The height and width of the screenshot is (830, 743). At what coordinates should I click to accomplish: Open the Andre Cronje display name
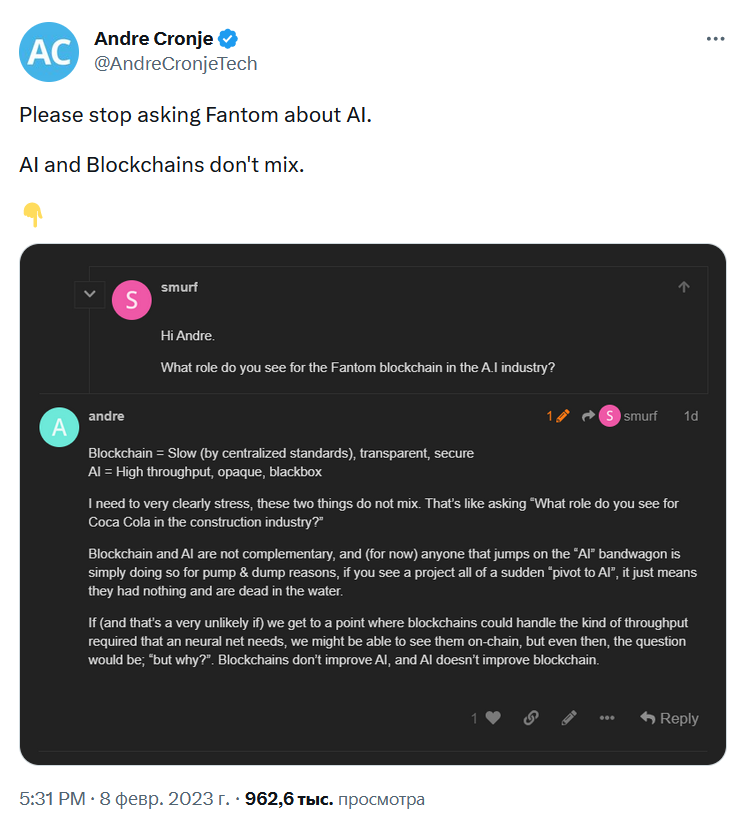[x=153, y=39]
